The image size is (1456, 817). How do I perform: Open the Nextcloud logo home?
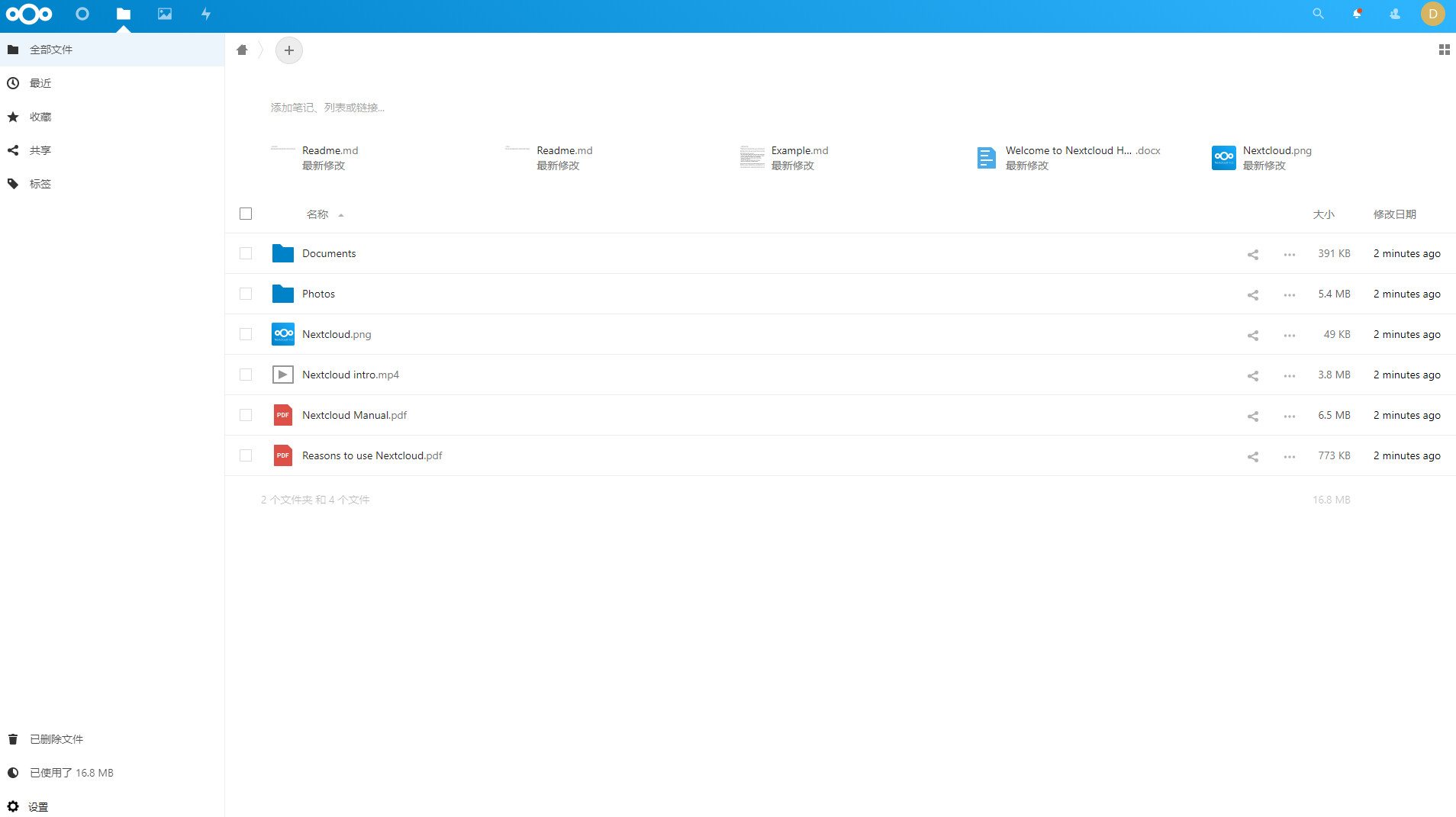point(29,14)
